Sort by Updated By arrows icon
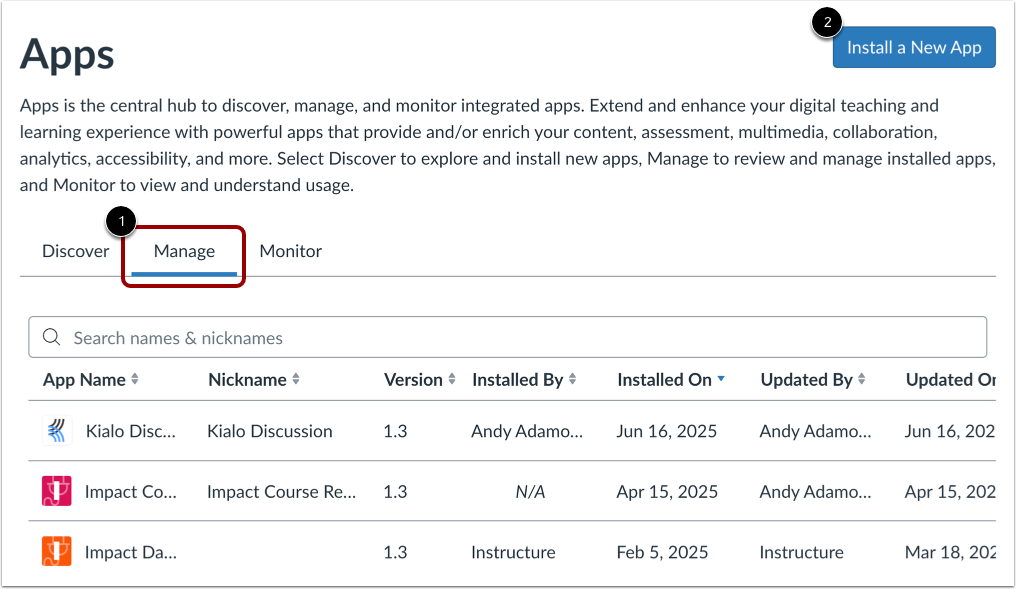This screenshot has height=589, width=1016. pyautogui.click(x=862, y=380)
